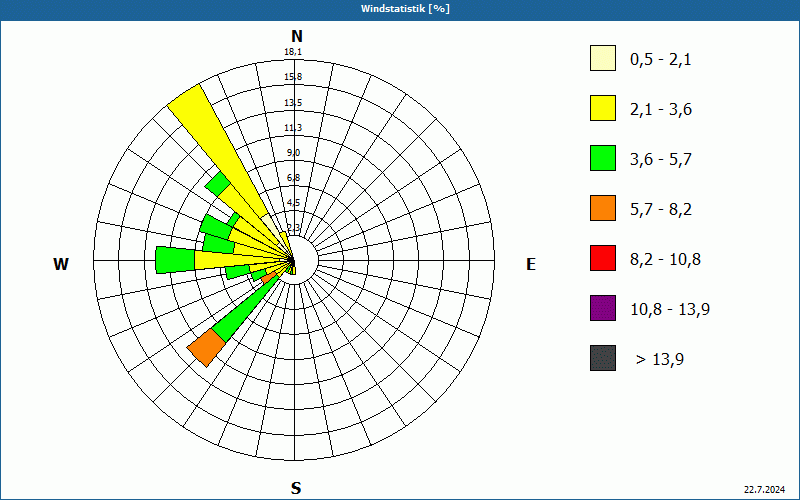Click the date 22.7.2024
The width and height of the screenshot is (800, 500).
(764, 489)
